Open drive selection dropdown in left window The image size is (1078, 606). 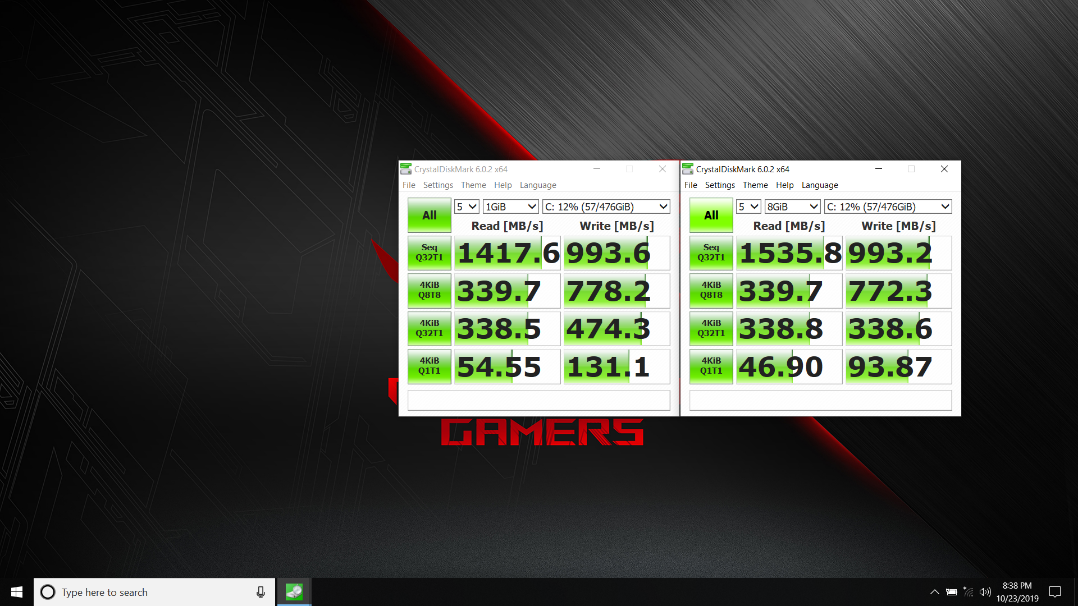coord(606,206)
